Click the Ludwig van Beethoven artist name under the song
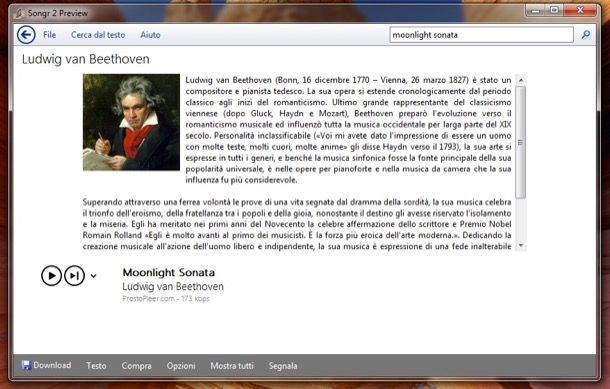Viewport: 610px width, 389px height. pyautogui.click(x=173, y=287)
